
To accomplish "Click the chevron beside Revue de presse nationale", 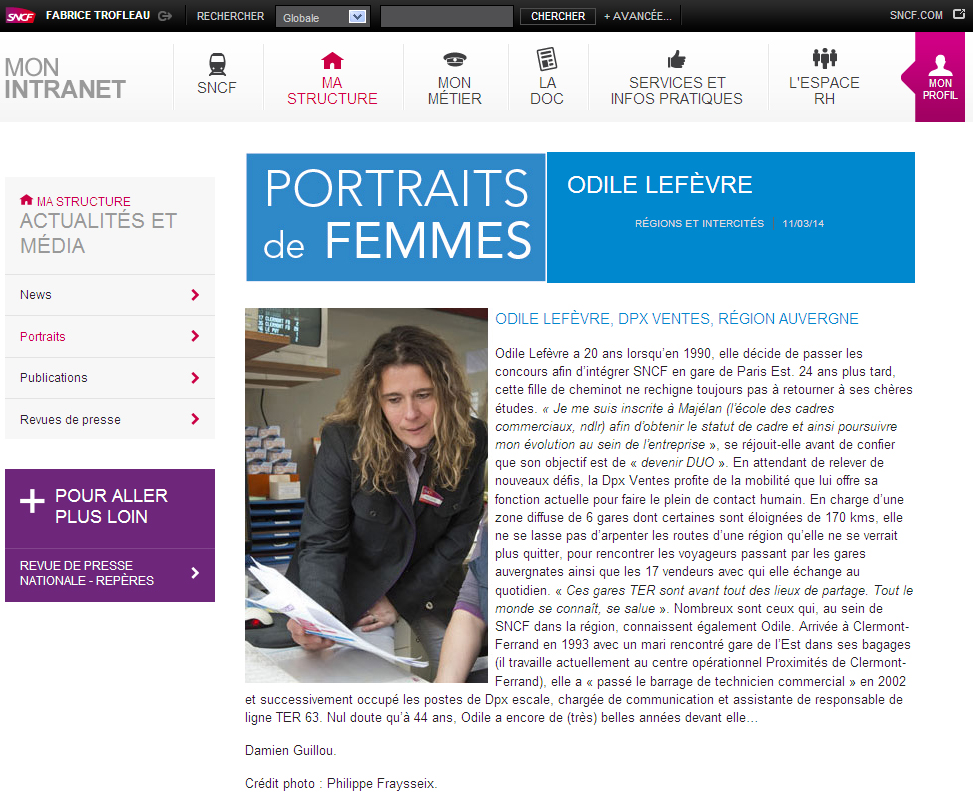I will (x=195, y=573).
